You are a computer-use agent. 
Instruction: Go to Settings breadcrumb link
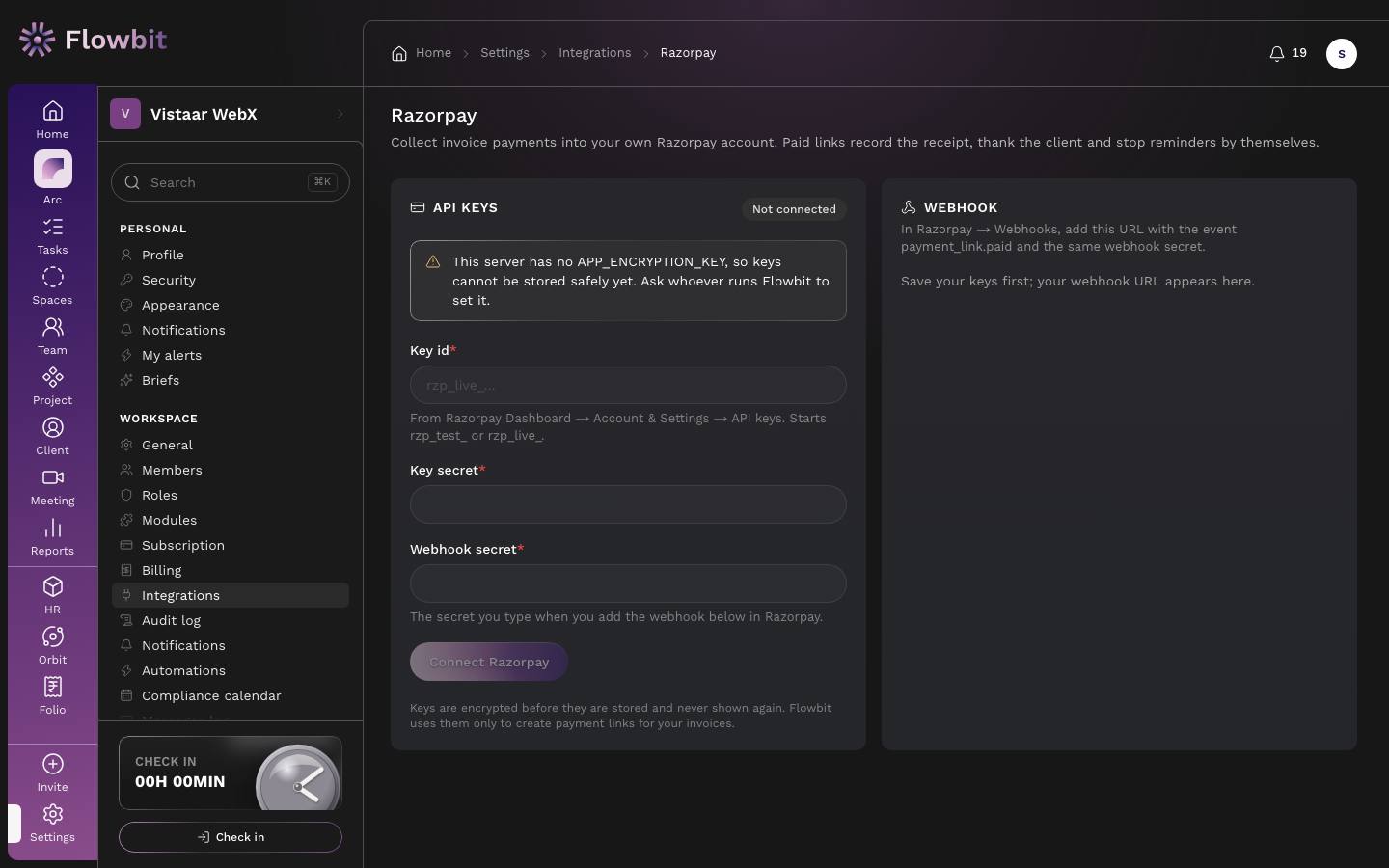504,53
